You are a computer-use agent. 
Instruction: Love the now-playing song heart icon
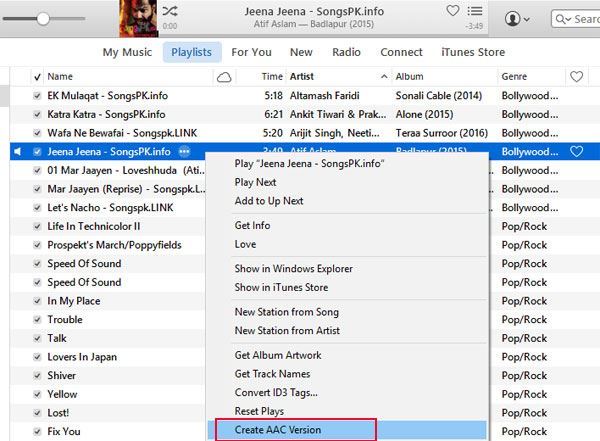coord(453,10)
